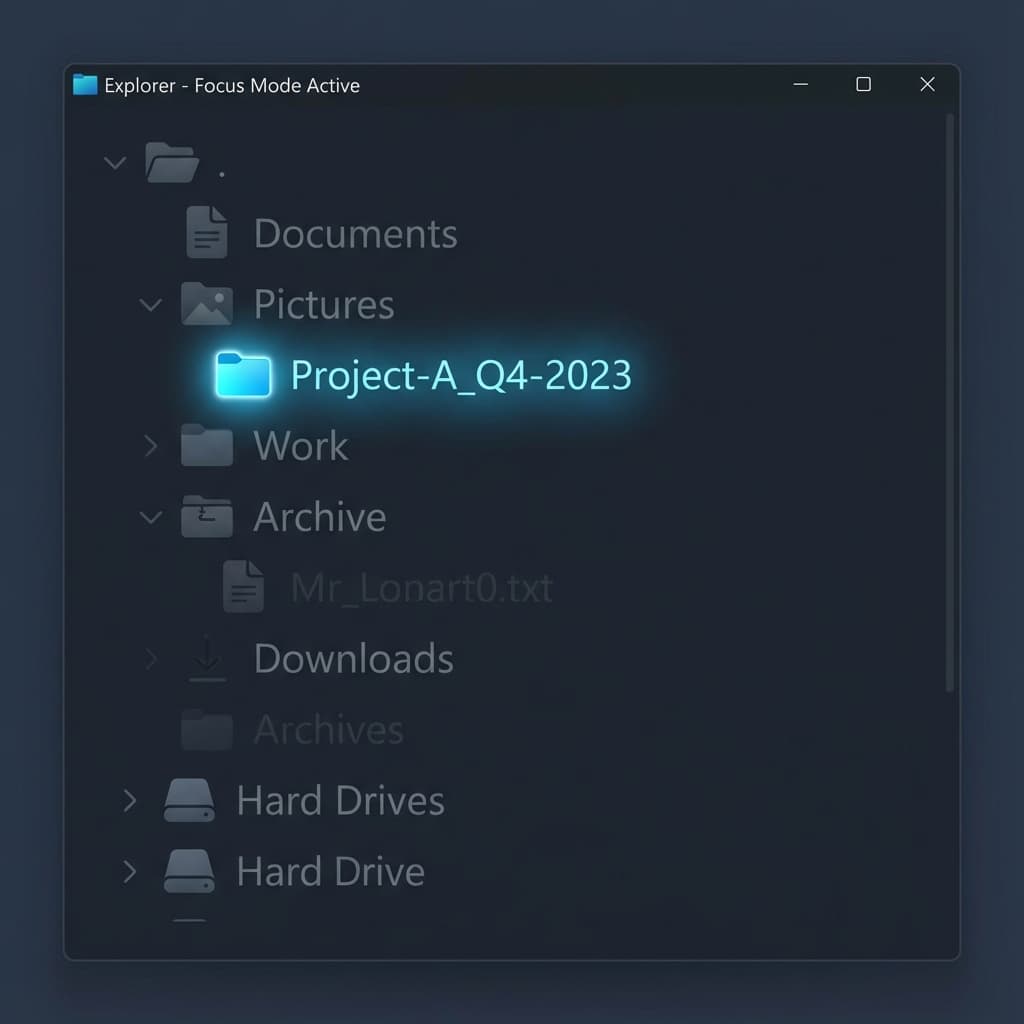Expand the Work folder
This screenshot has height=1024, width=1024.
150,445
